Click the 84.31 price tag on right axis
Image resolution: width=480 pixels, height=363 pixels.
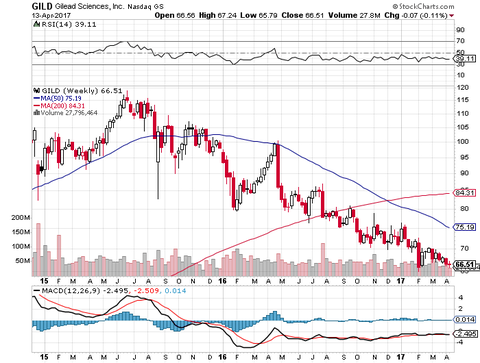465,193
